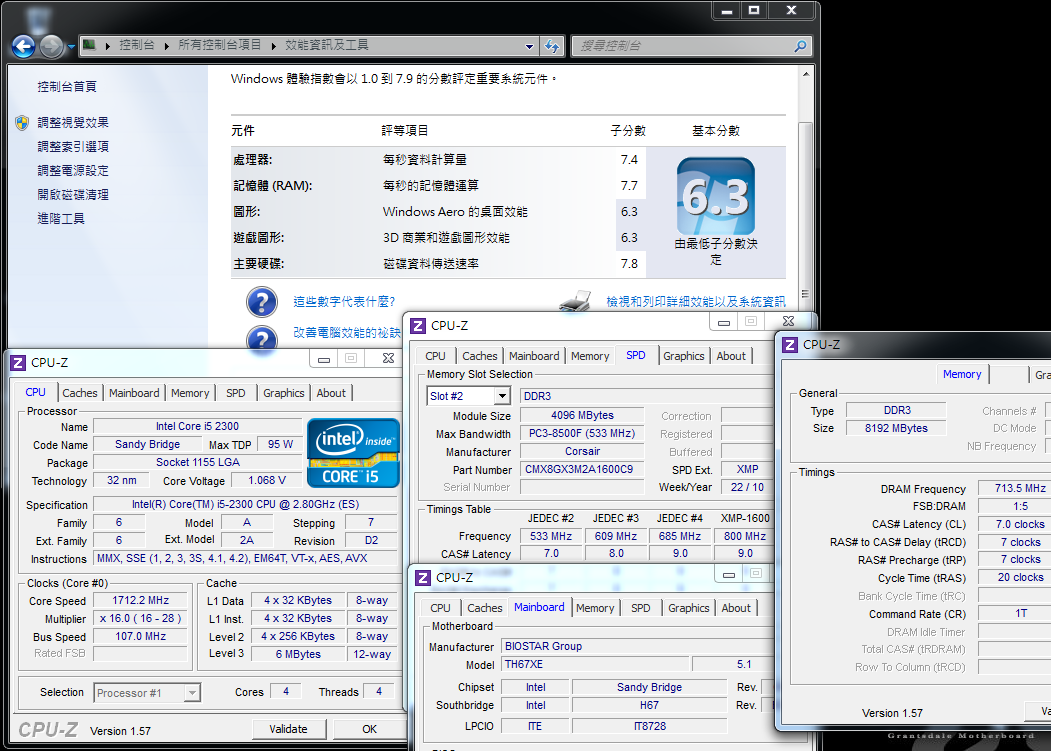Screen dimensions: 1051x751
Task: Select CPU tab in SPD CPU-Z window
Action: tap(435, 356)
